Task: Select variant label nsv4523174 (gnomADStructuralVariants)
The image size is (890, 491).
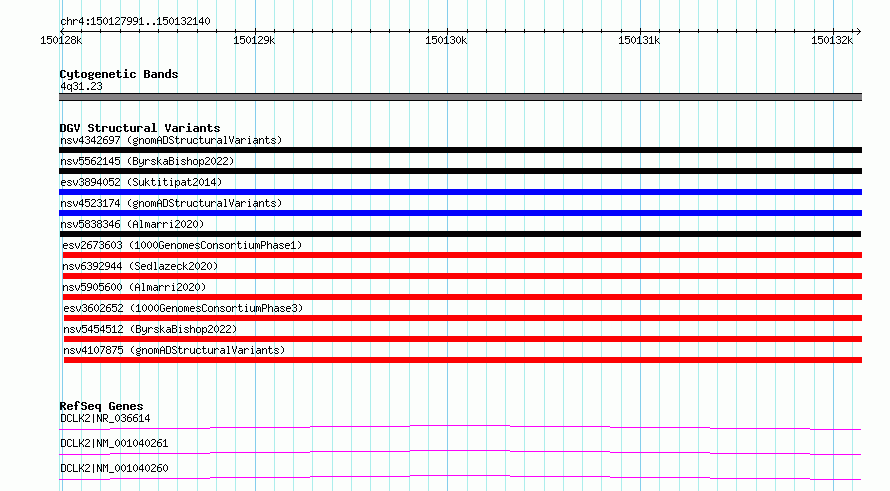Action: pyautogui.click(x=171, y=203)
